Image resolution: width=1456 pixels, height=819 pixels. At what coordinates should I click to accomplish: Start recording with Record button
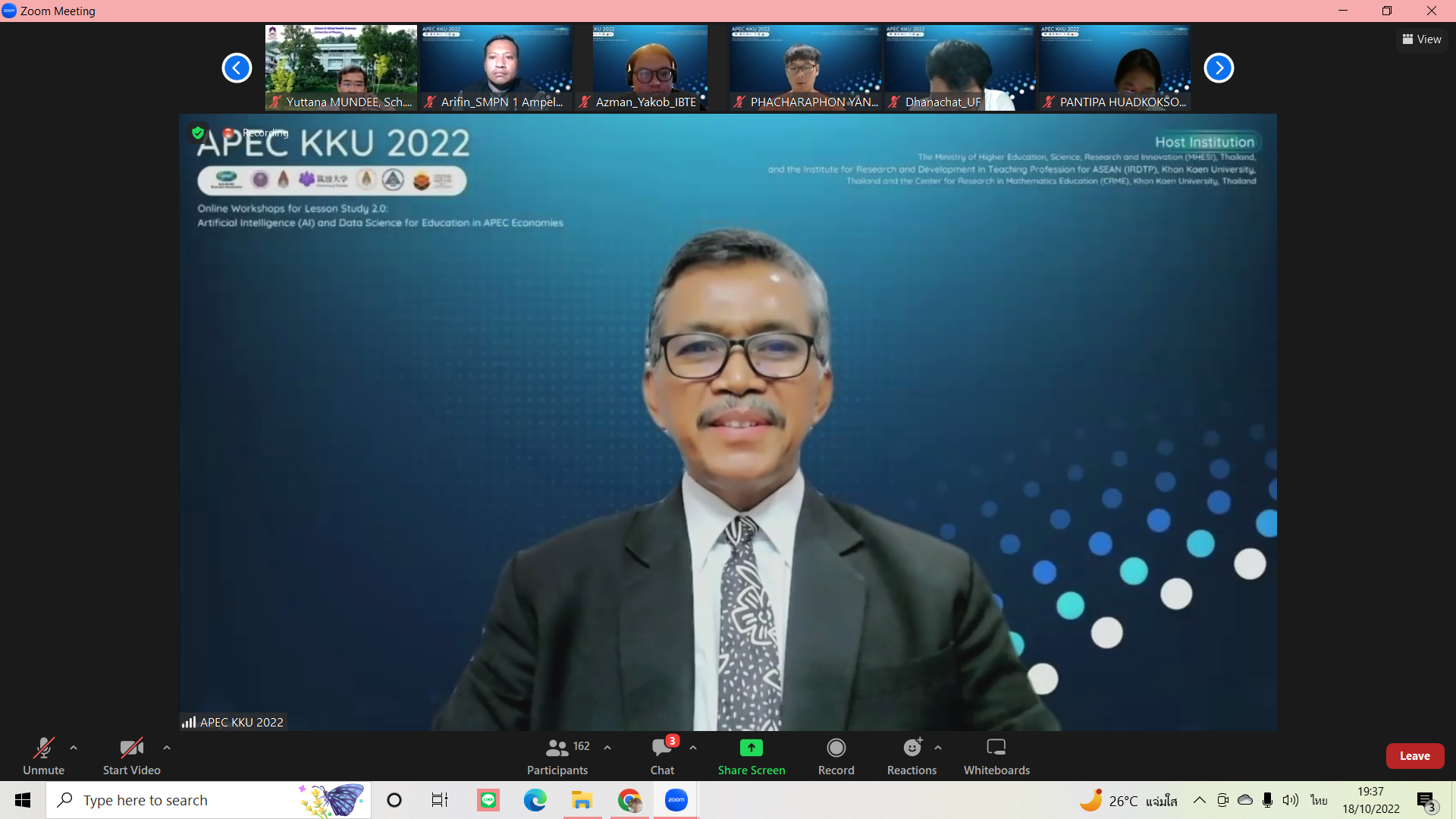[x=836, y=756]
